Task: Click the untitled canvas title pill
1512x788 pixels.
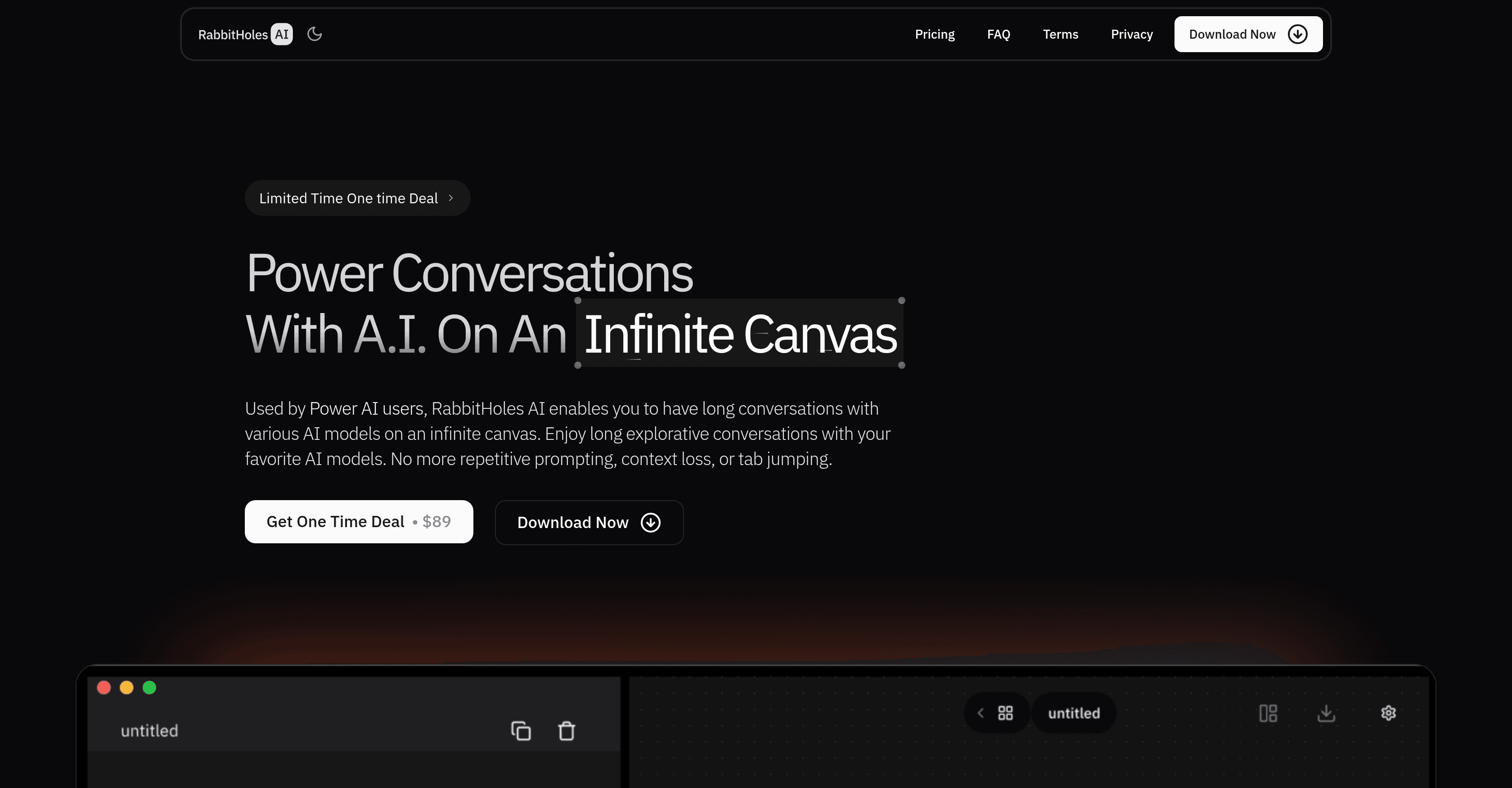Action: point(1074,713)
